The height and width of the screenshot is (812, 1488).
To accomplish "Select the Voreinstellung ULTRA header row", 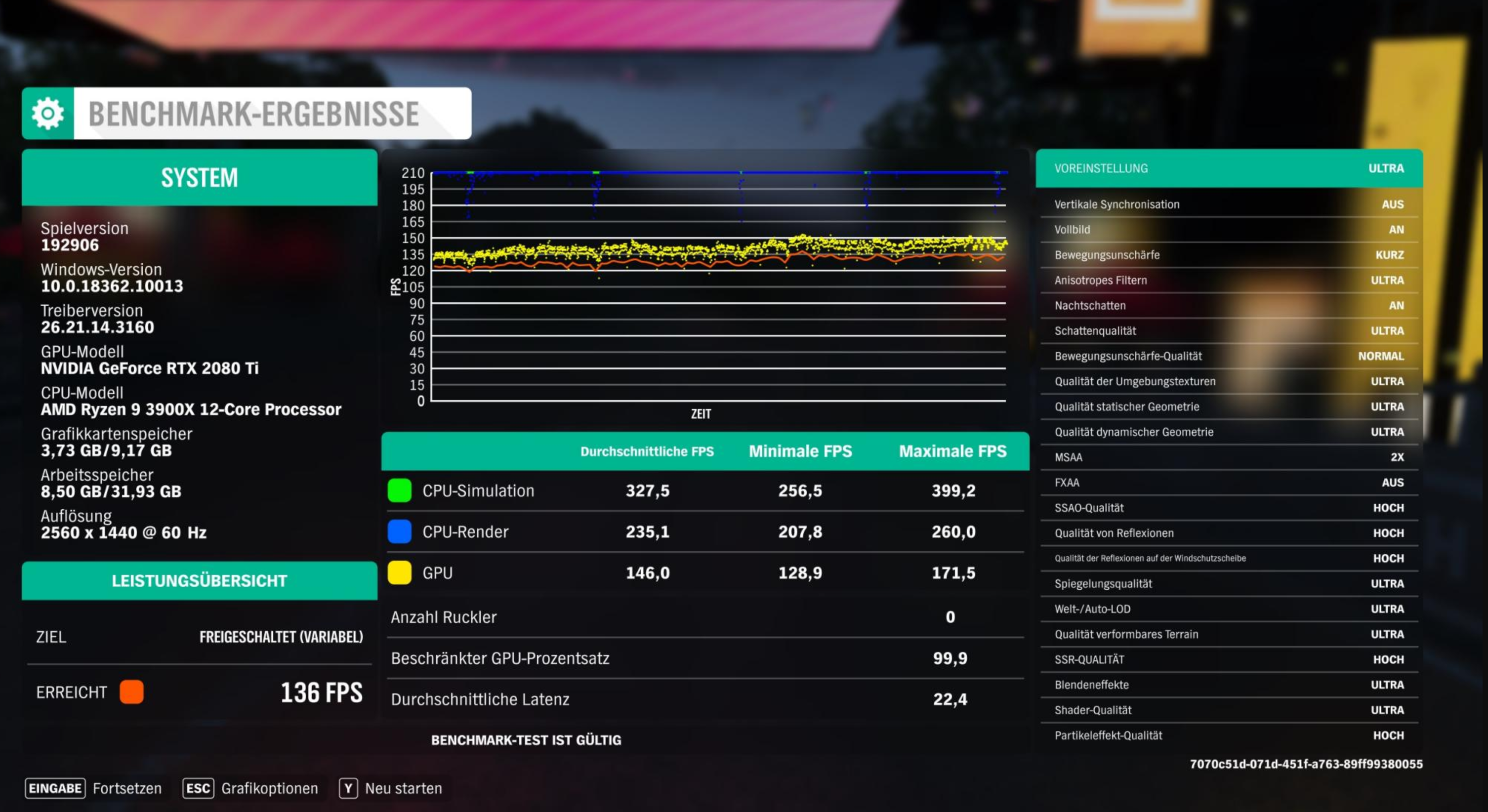I will (1229, 168).
